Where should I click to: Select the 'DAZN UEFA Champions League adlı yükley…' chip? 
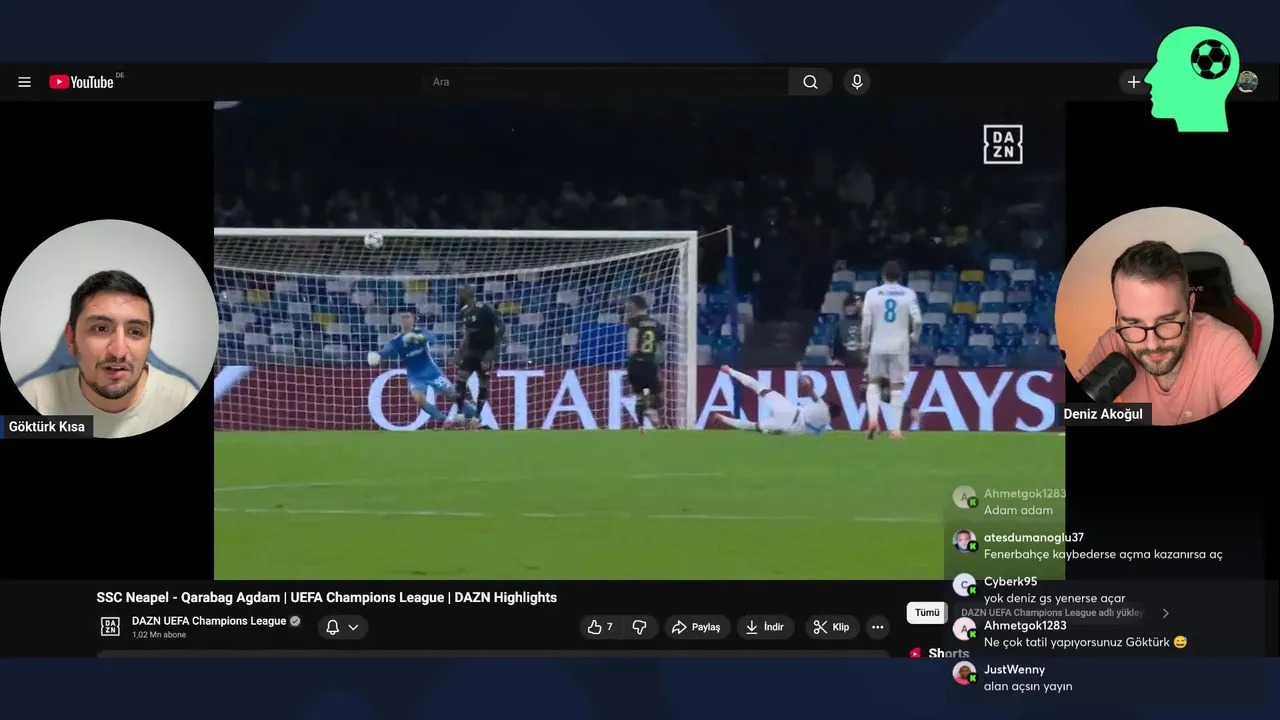1052,612
